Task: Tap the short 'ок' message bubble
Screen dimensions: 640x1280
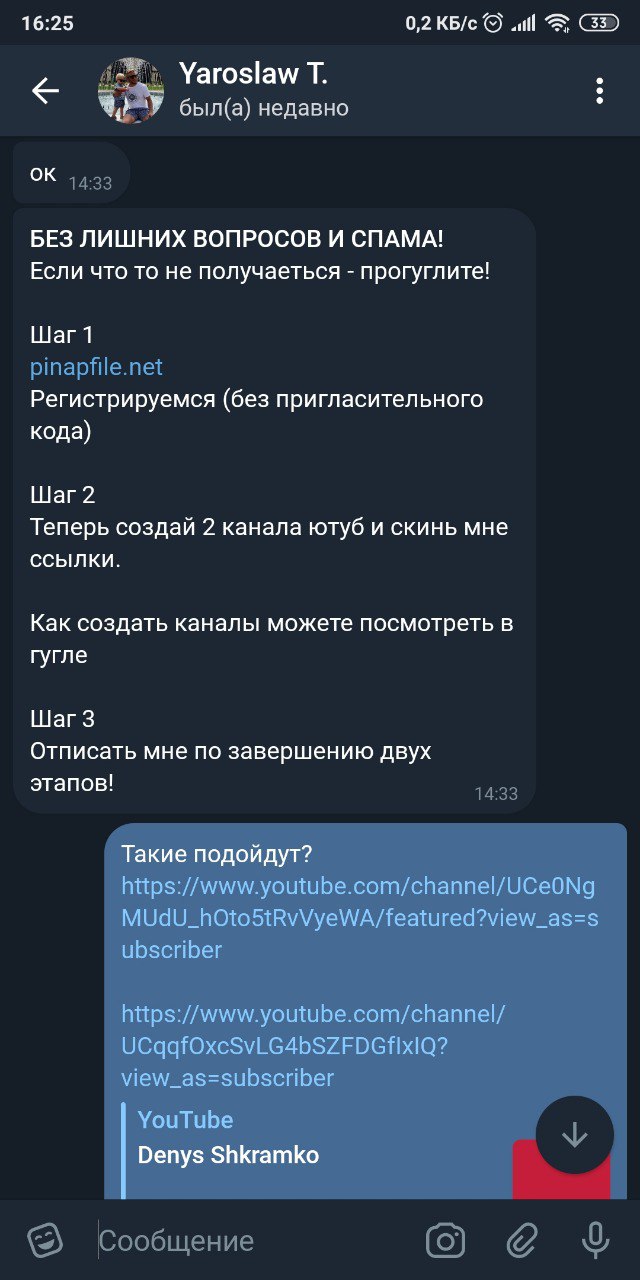Action: [71, 174]
